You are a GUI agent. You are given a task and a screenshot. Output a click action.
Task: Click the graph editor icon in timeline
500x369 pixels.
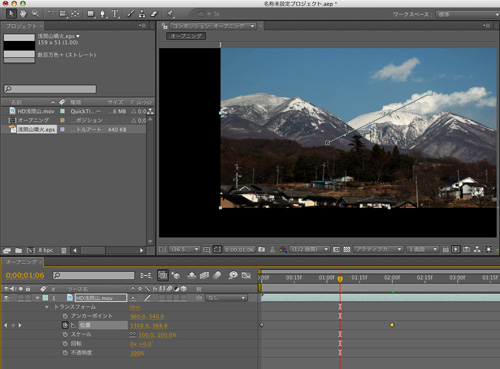point(246,275)
